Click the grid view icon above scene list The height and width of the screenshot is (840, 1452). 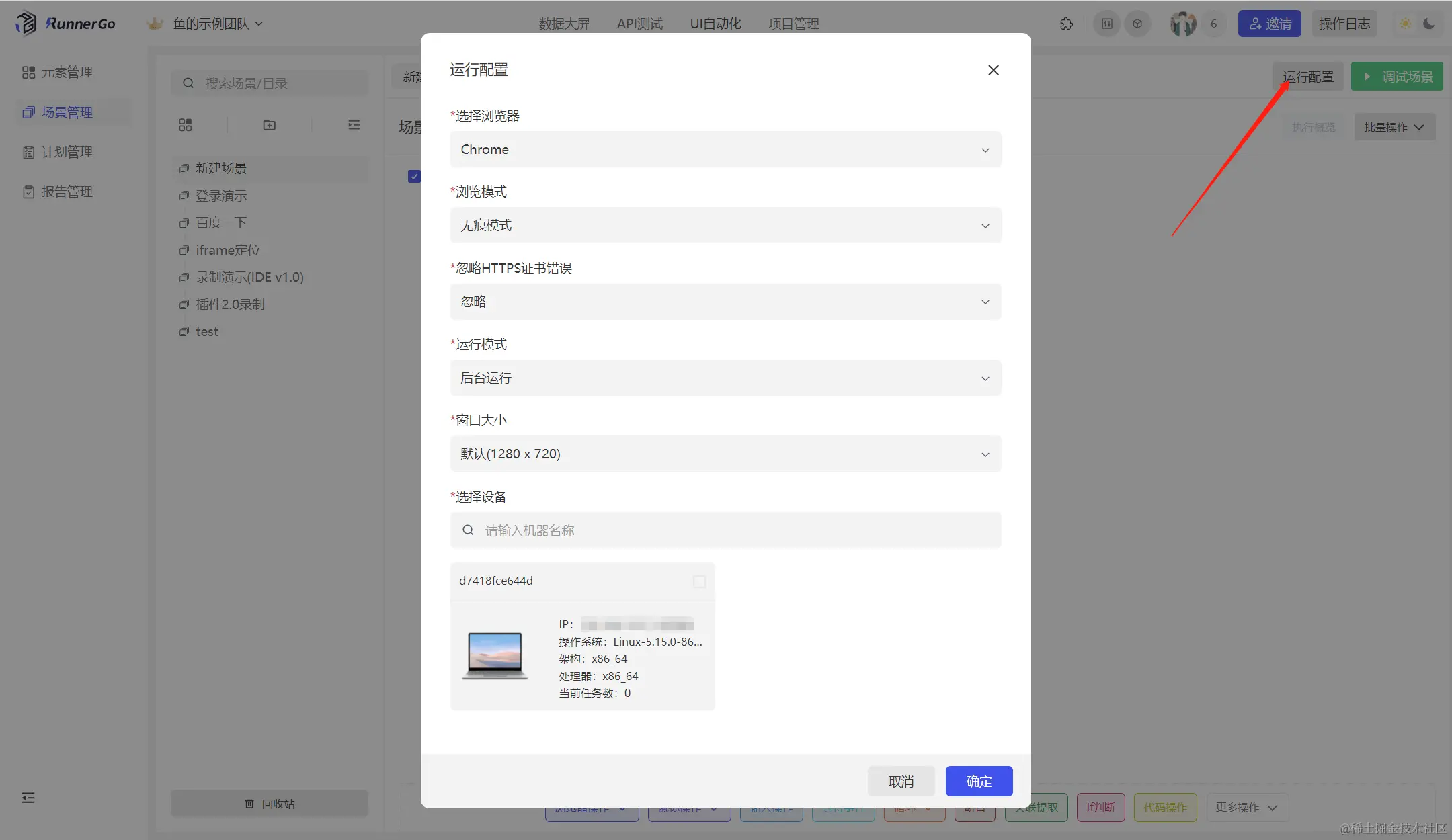pyautogui.click(x=186, y=125)
